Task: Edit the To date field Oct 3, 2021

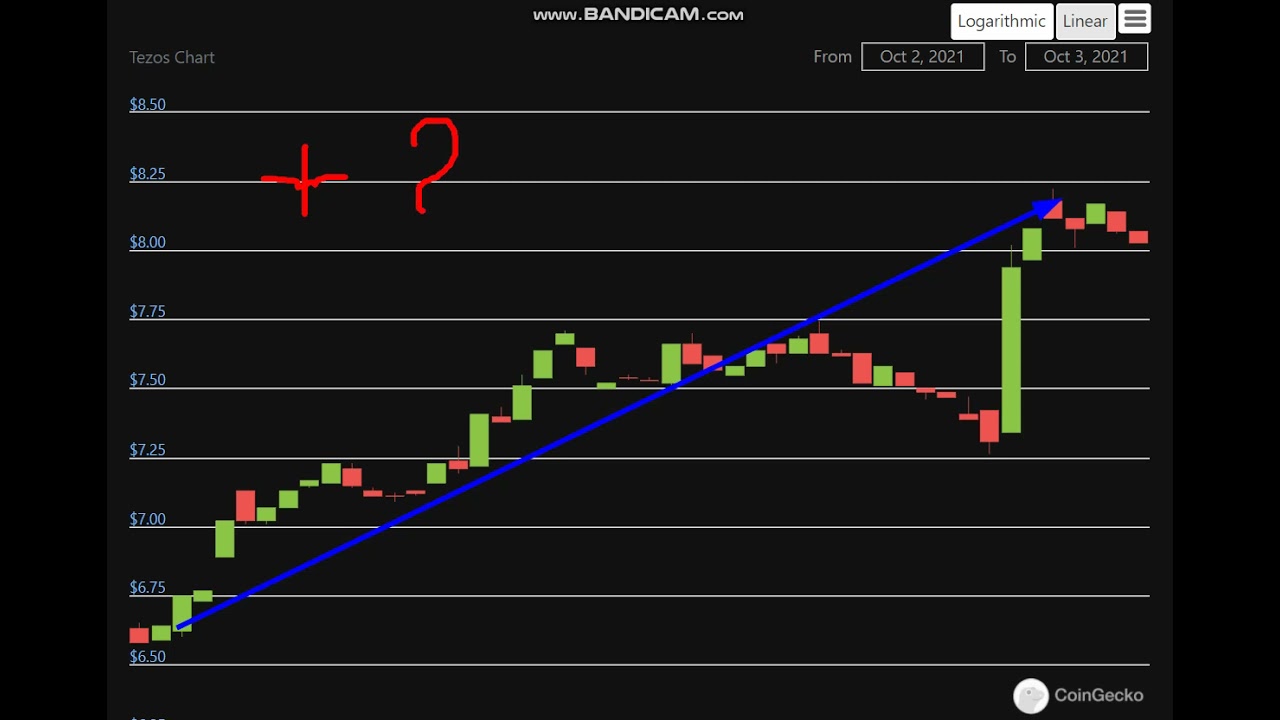Action: point(1086,57)
